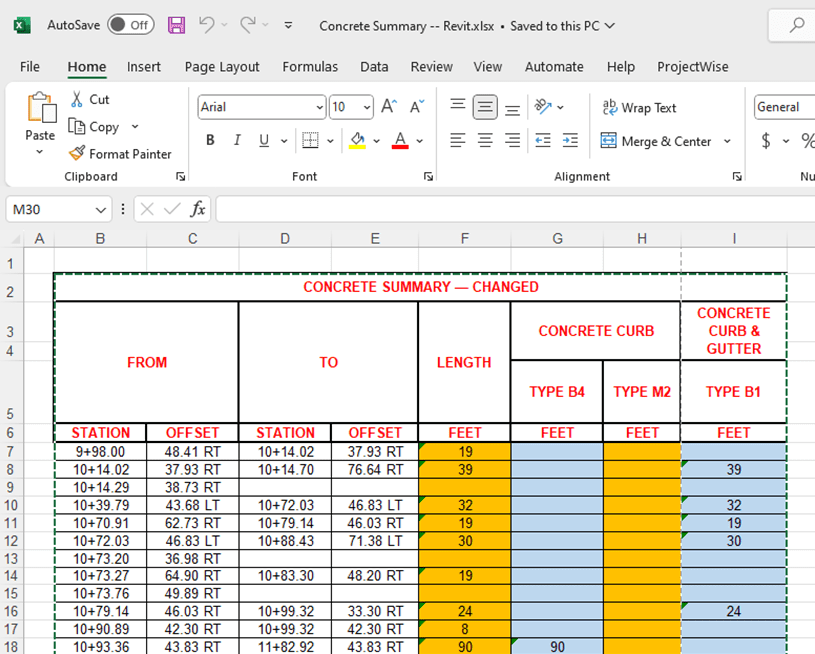This screenshot has width=815, height=654.
Task: Click Merge & Center button
Action: pos(655,141)
